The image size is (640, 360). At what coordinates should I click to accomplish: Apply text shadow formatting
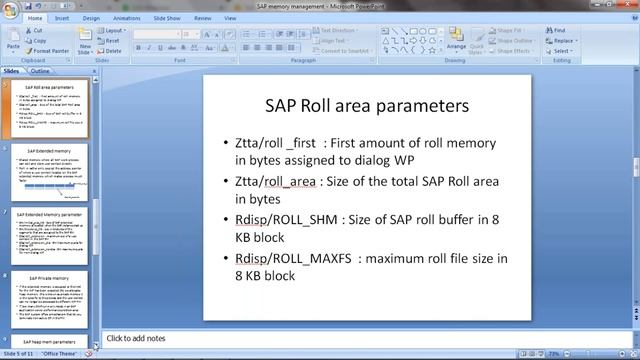pos(183,48)
